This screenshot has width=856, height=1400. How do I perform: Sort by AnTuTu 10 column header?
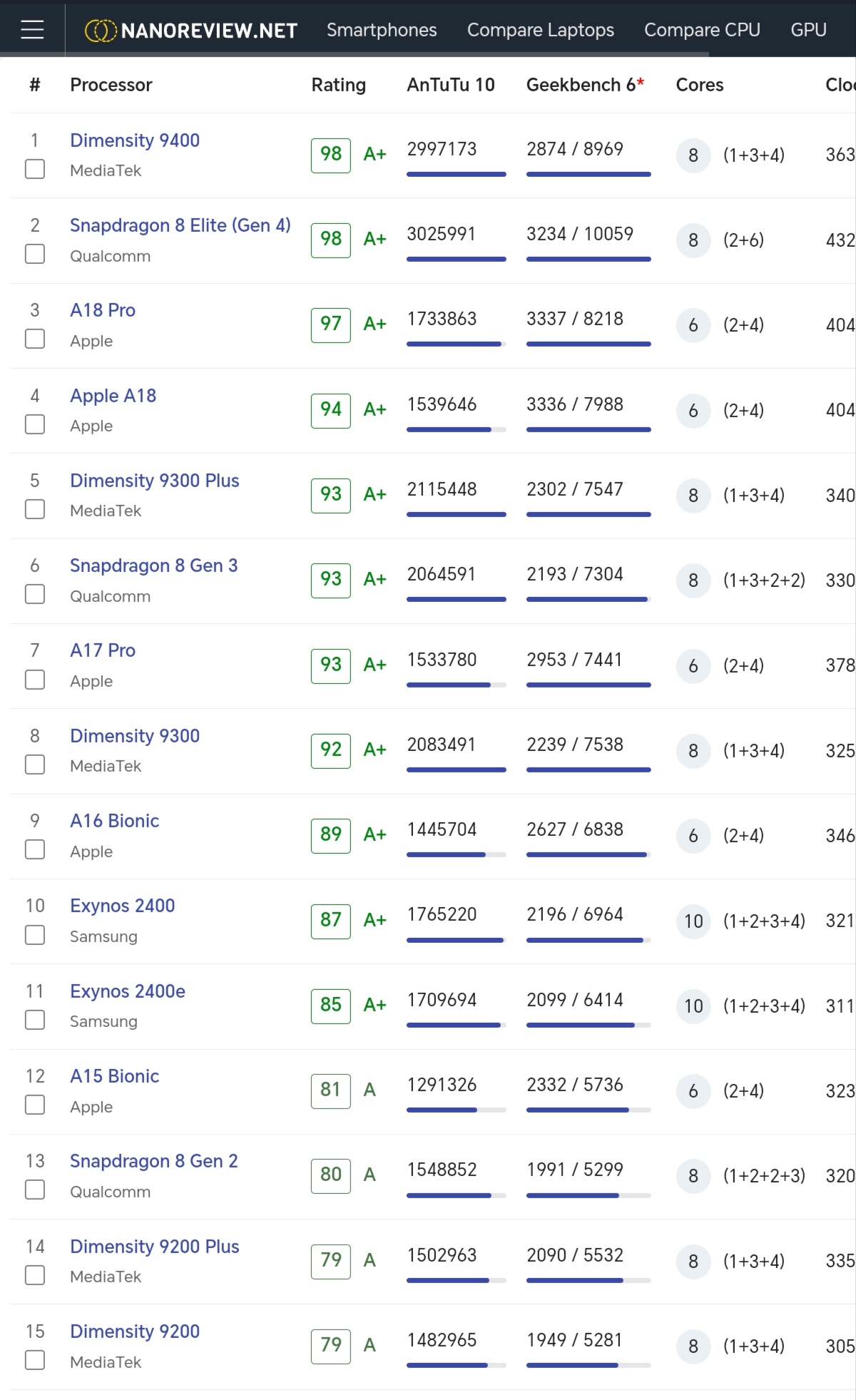pos(451,85)
